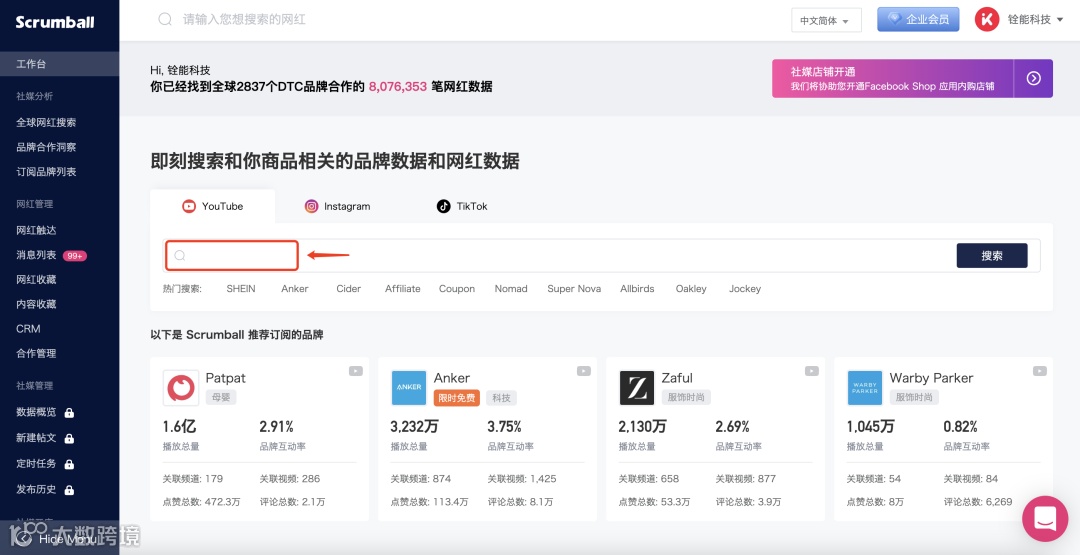Open the Patpat brand card title
The image size is (1080, 555).
[x=225, y=378]
